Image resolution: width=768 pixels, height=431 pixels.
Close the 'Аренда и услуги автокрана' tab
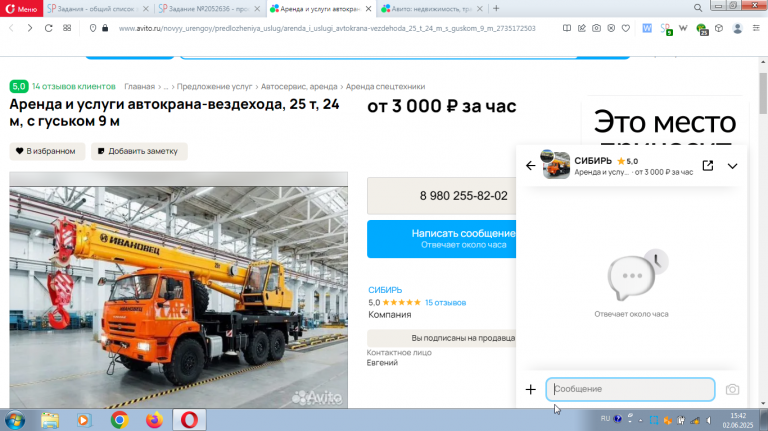point(368,9)
